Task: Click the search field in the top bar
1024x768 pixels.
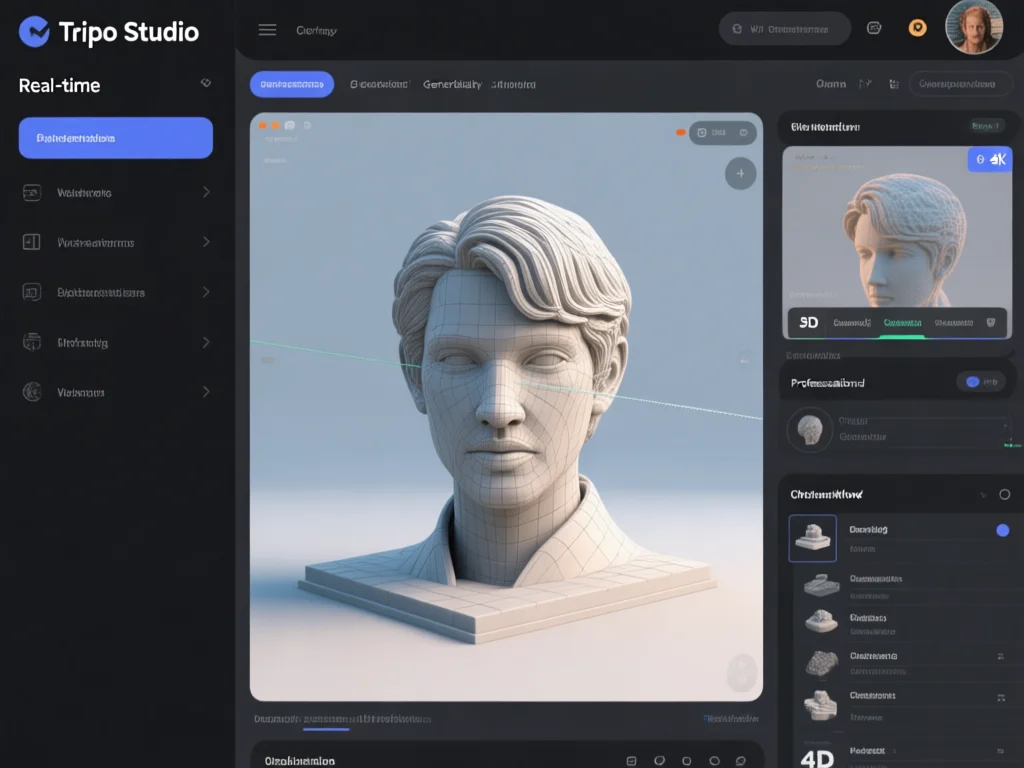Action: 785,29
